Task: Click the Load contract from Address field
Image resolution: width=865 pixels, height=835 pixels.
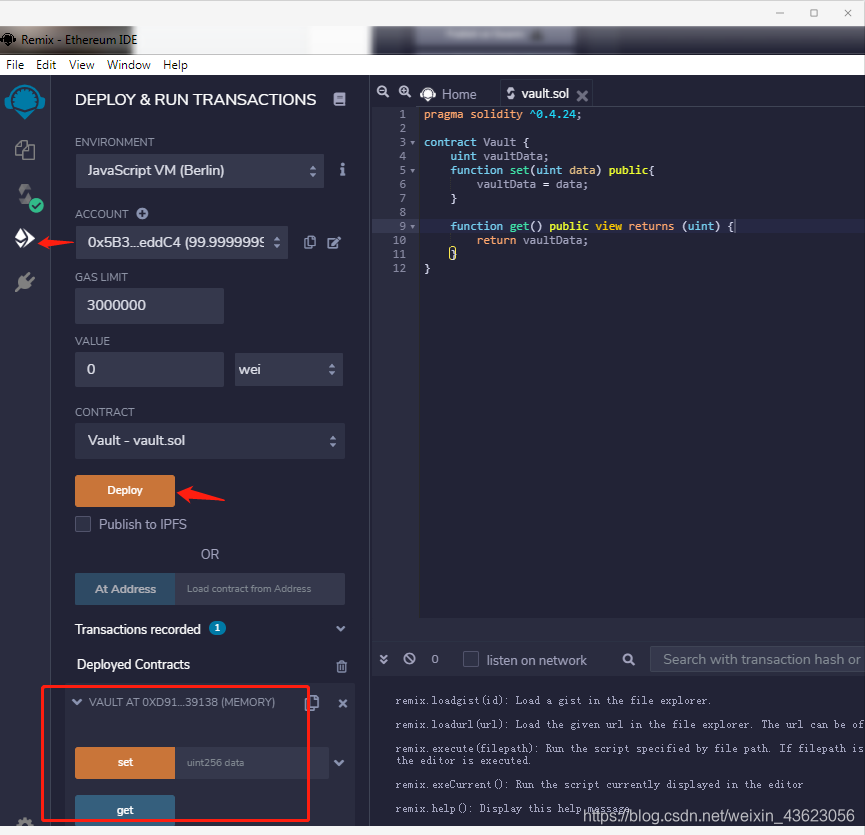Action: click(260, 589)
